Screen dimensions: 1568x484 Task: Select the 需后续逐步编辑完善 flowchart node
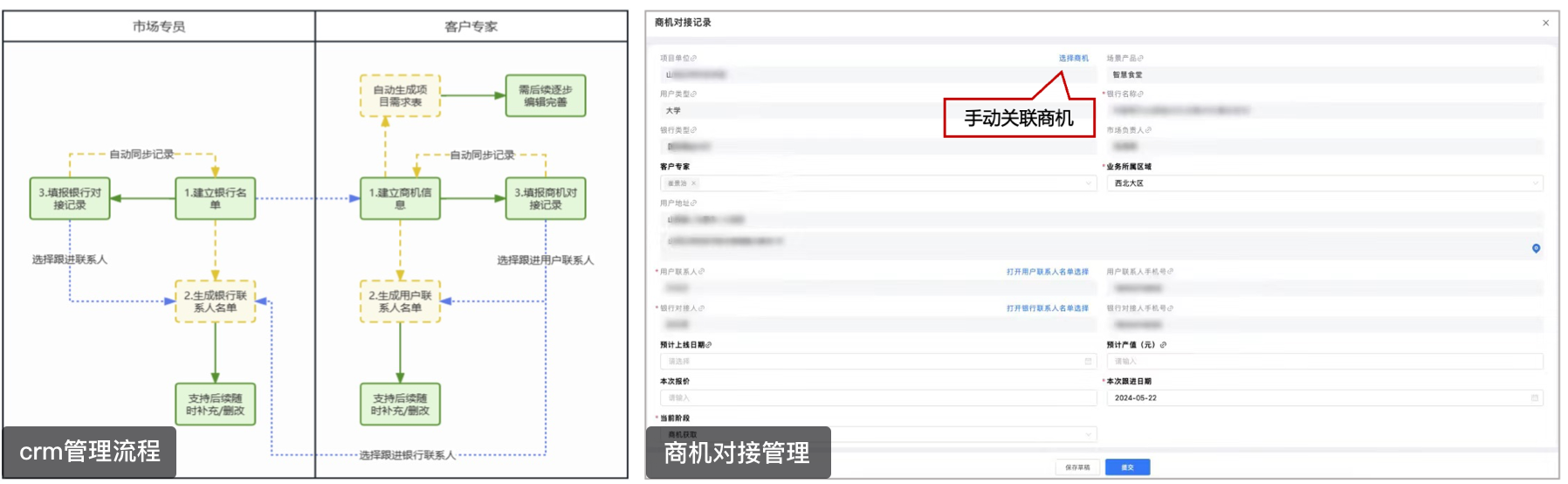[x=546, y=96]
